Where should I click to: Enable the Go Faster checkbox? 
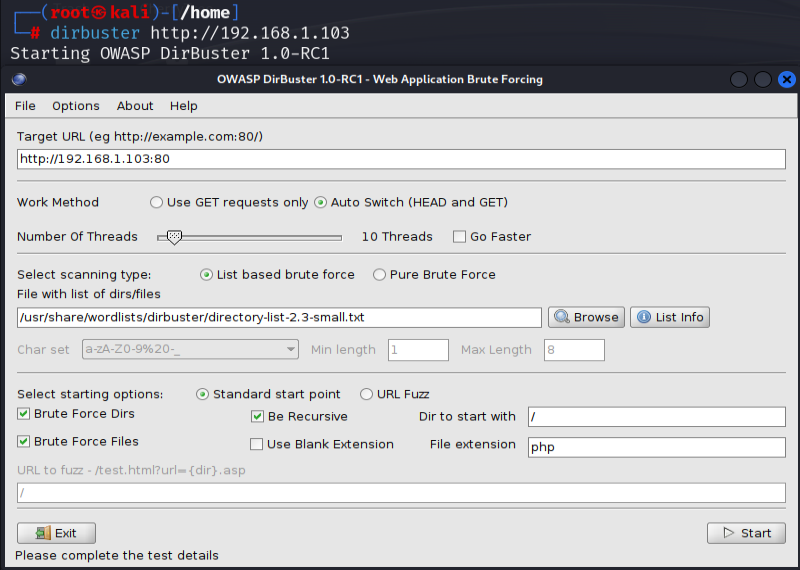(459, 237)
